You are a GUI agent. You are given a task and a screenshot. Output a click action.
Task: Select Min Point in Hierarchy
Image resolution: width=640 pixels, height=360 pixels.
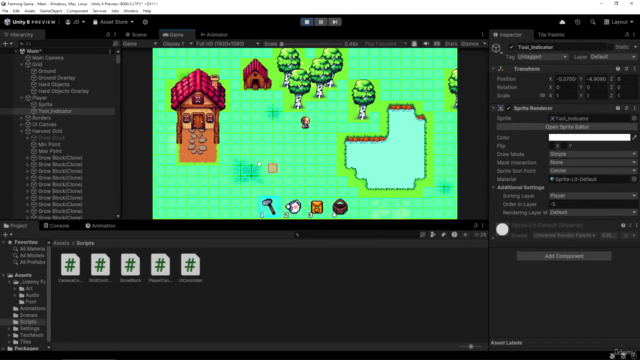(x=49, y=144)
